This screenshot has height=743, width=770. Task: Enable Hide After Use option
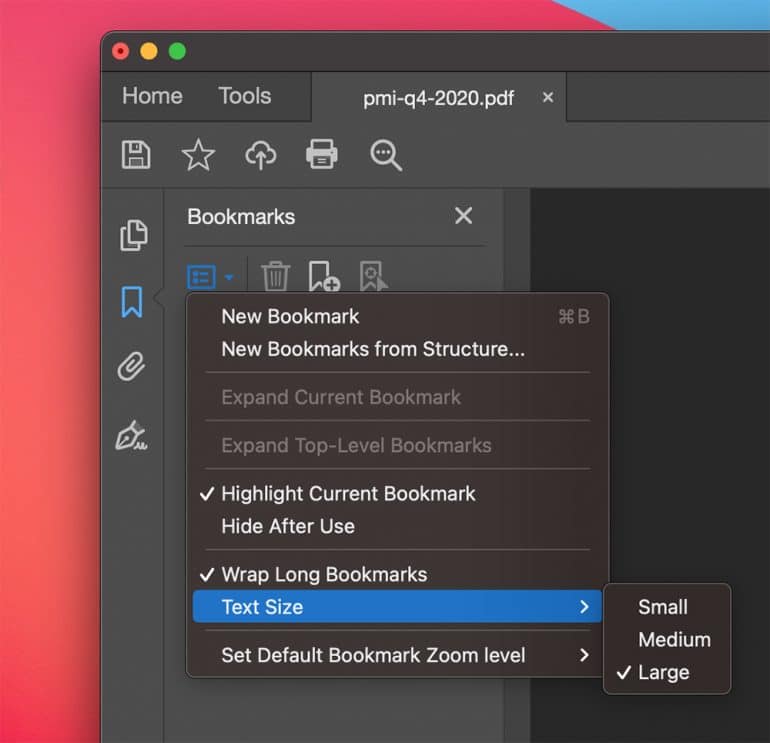[x=397, y=526]
